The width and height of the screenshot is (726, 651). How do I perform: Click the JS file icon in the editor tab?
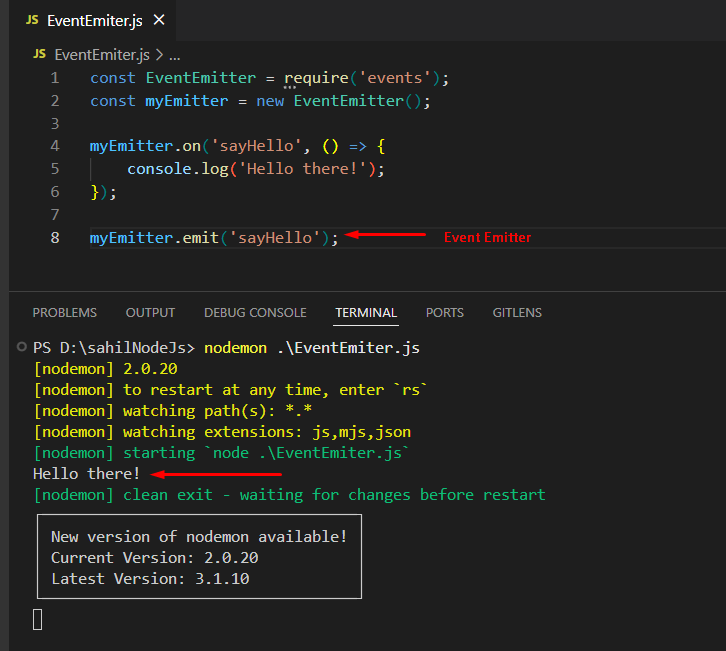click(32, 20)
